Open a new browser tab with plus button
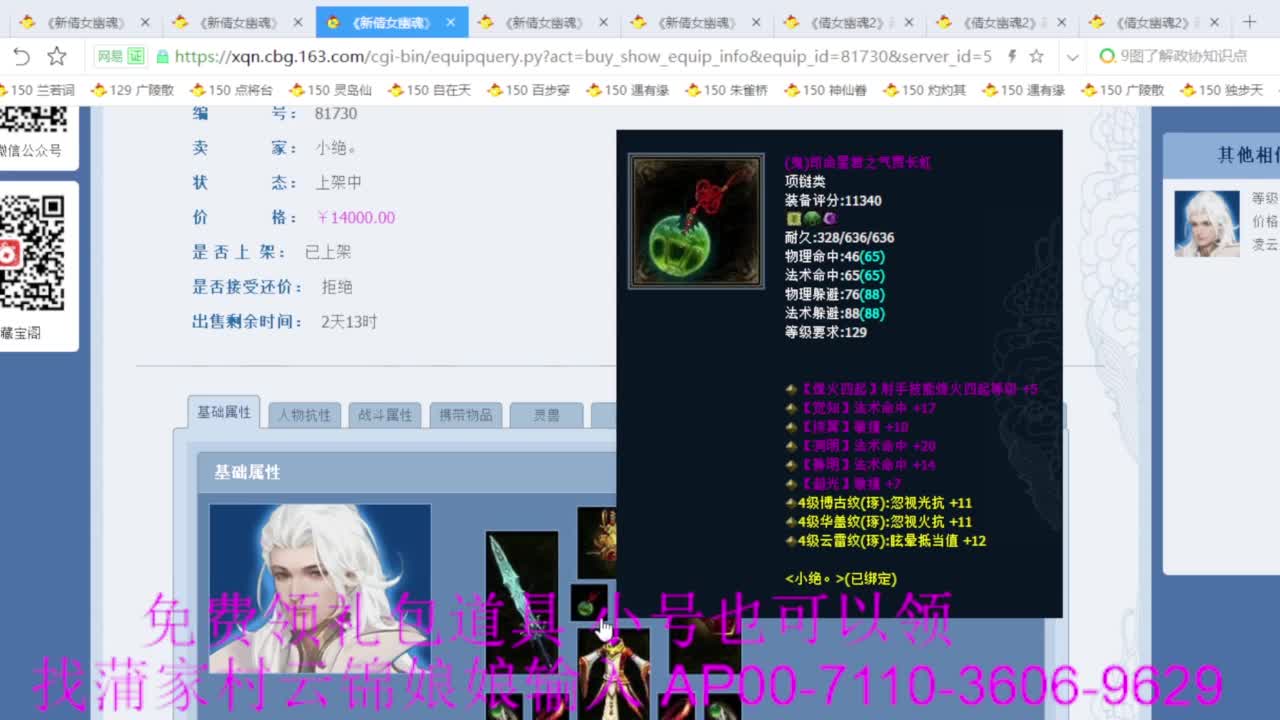This screenshot has width=1280, height=720. pos(1249,22)
